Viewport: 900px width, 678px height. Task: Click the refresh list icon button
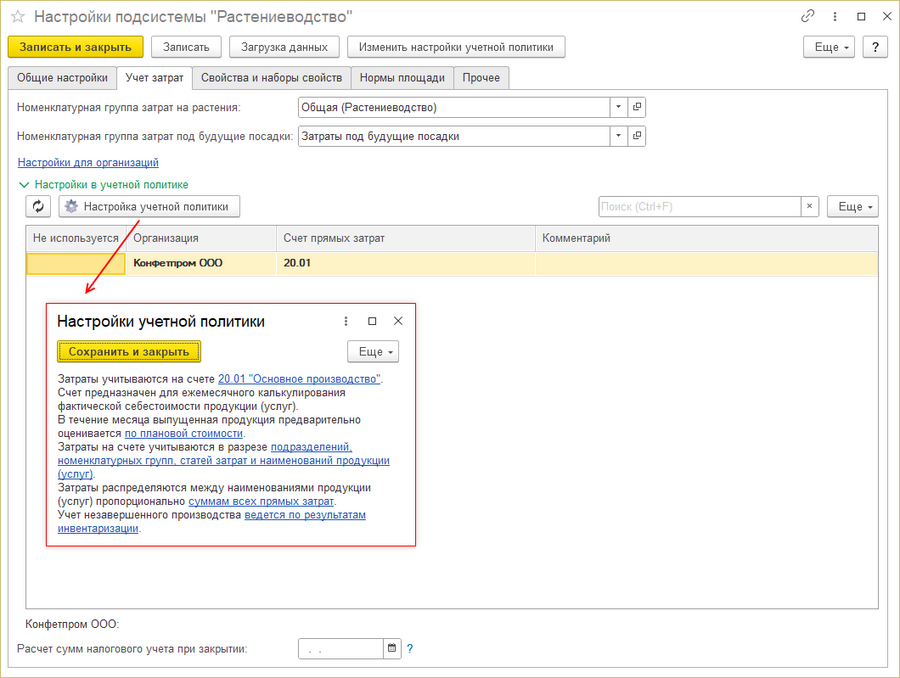point(38,206)
